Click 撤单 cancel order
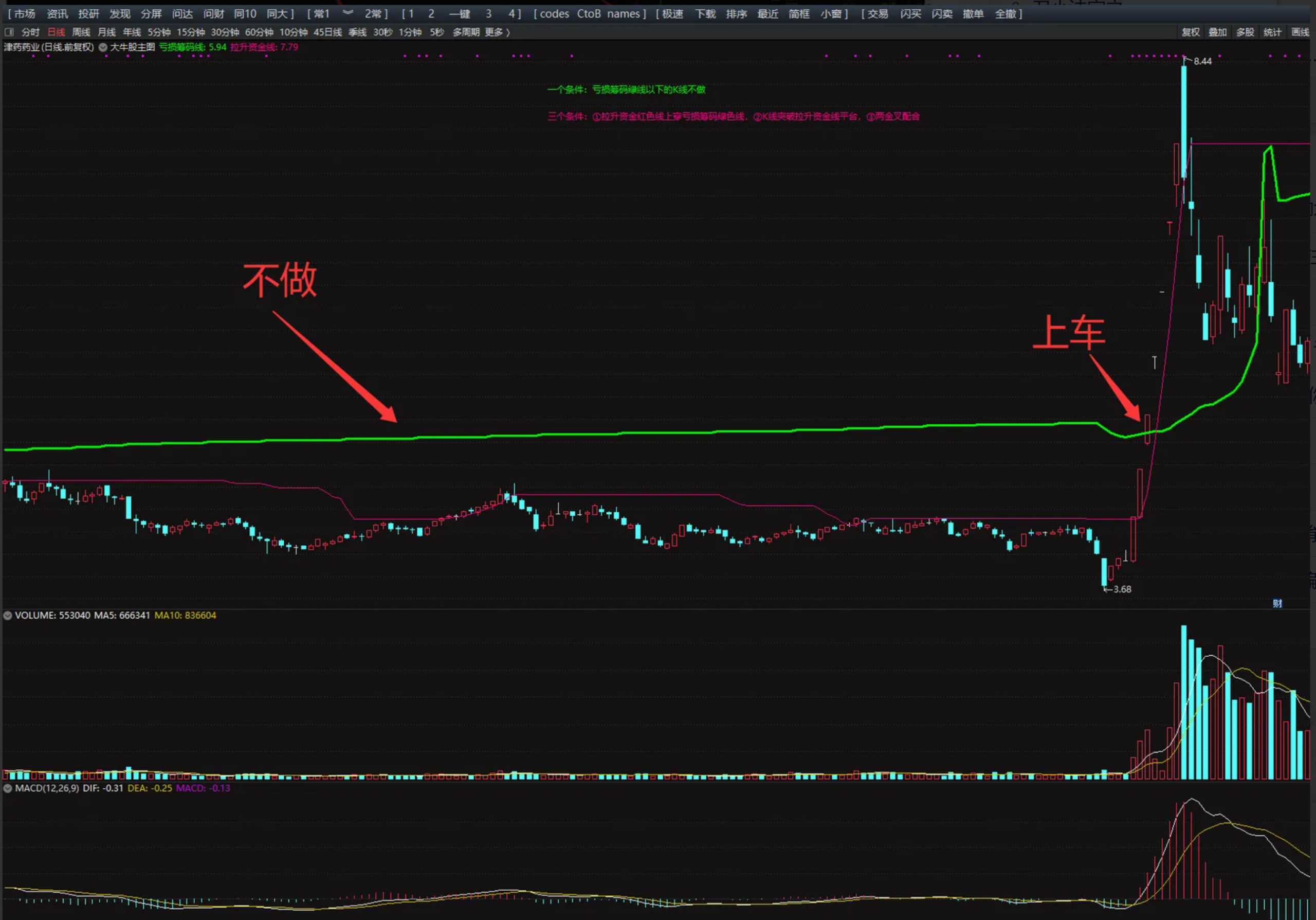 [x=973, y=14]
